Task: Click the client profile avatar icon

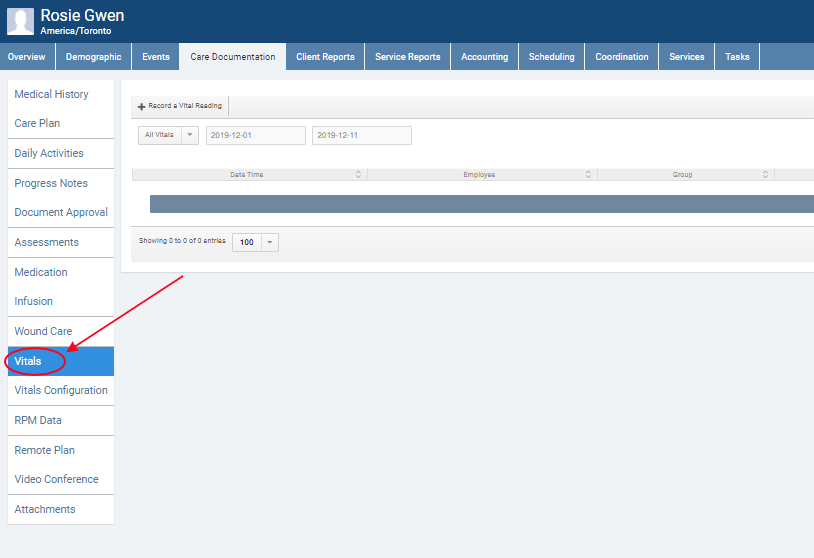Action: (x=20, y=21)
